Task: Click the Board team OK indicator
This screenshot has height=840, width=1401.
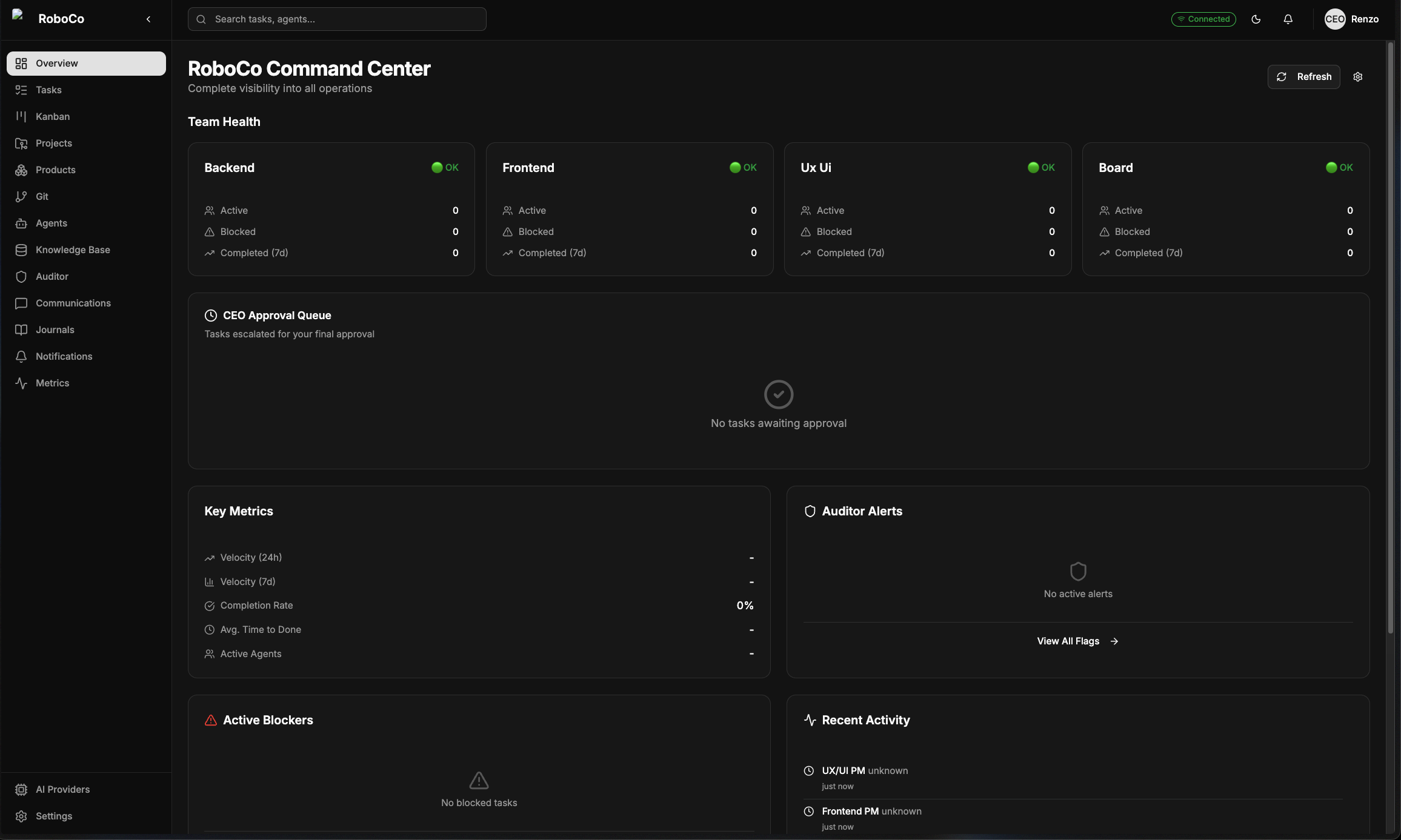Action: 1339,168
